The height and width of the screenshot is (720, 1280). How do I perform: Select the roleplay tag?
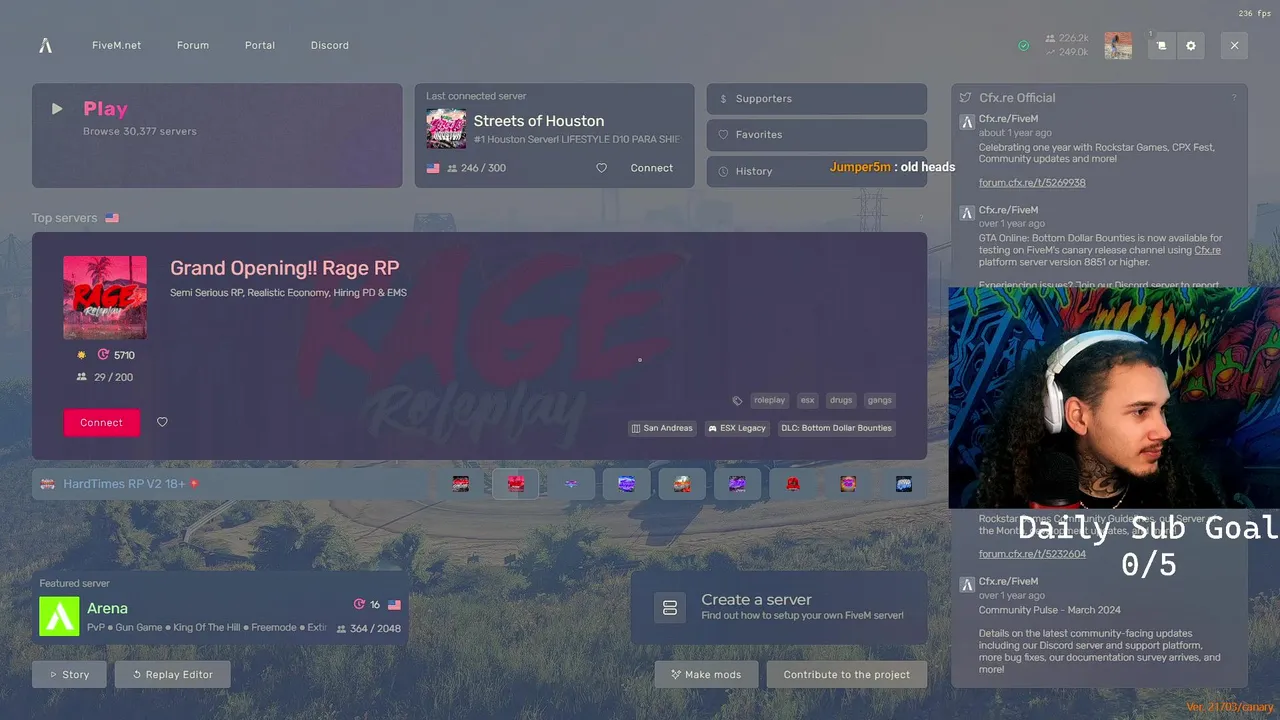pos(769,400)
